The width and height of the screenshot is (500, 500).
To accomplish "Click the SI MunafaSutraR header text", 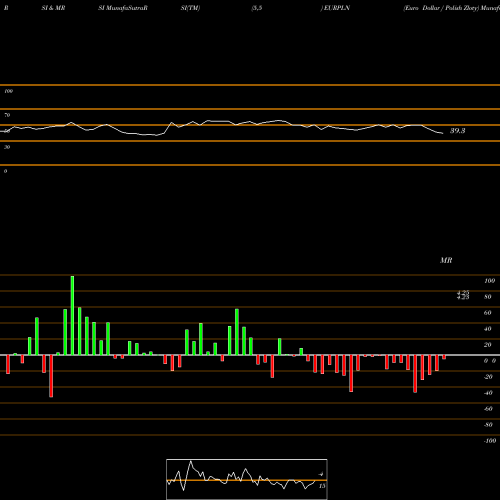I will (x=123, y=8).
